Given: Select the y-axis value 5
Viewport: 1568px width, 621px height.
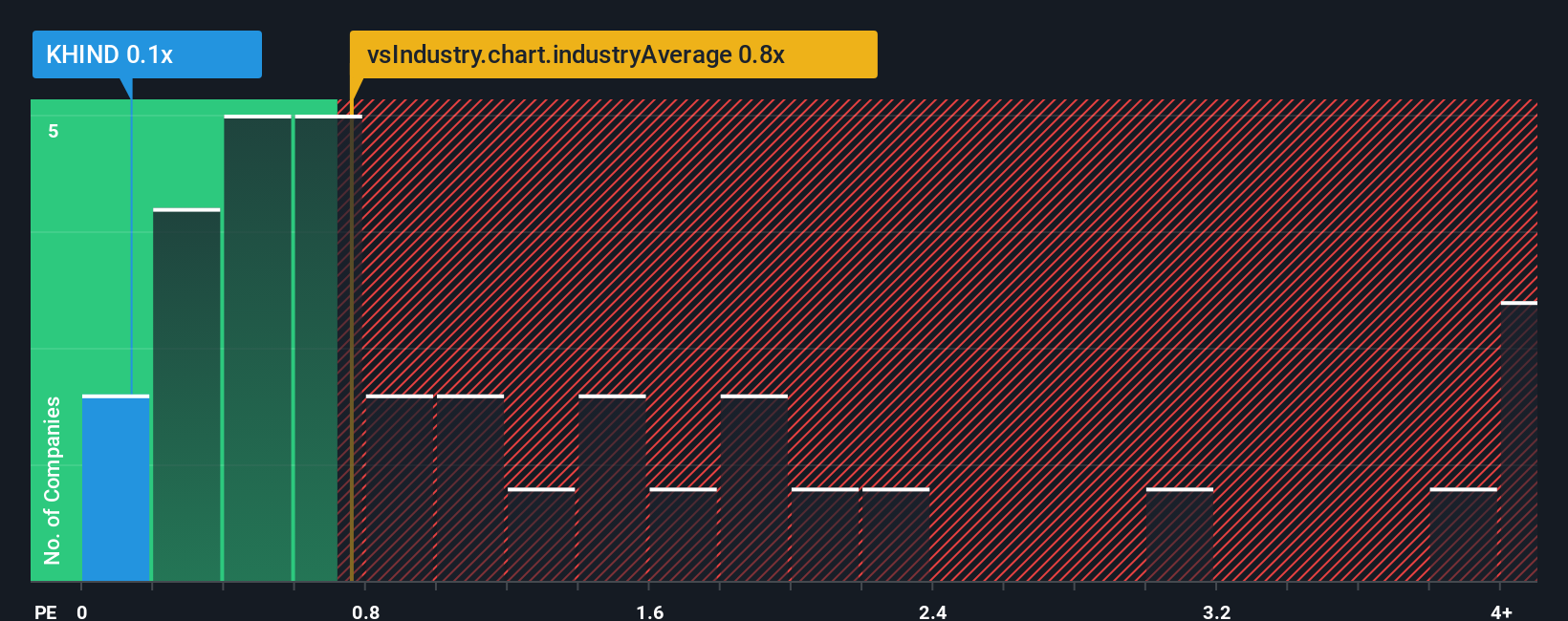Looking at the screenshot, I should click(x=54, y=131).
